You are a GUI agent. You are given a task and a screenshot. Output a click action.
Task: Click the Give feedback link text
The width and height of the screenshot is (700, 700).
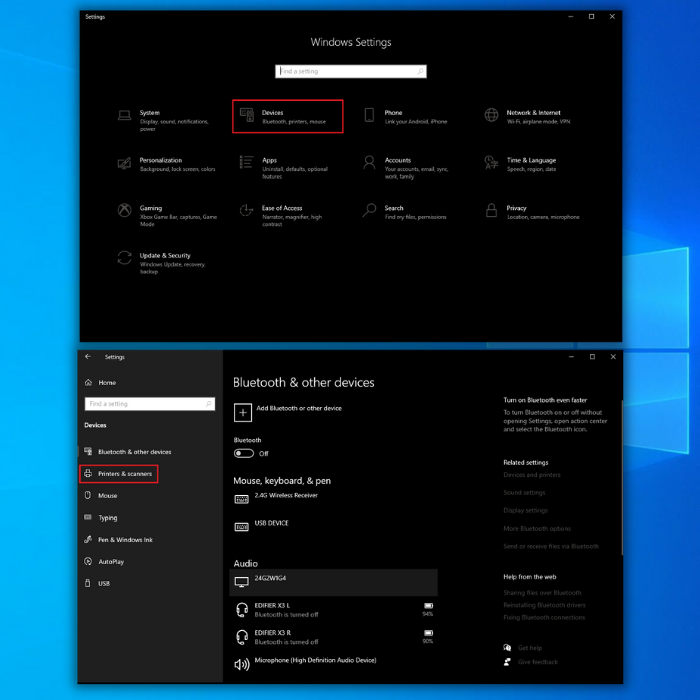(538, 662)
